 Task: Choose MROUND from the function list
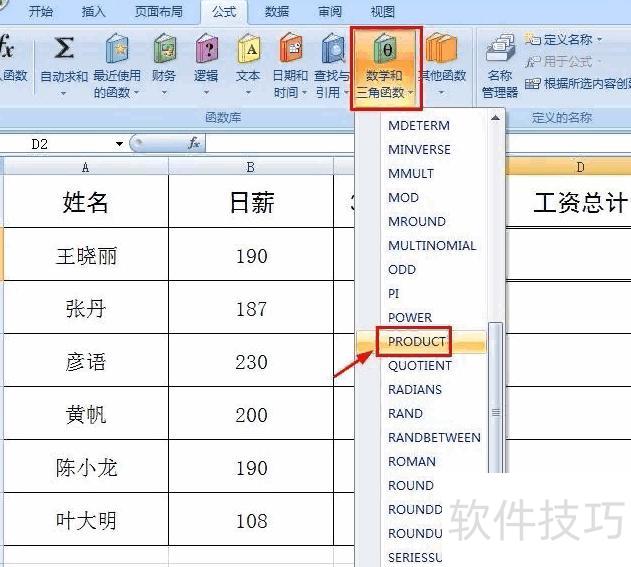(x=417, y=222)
